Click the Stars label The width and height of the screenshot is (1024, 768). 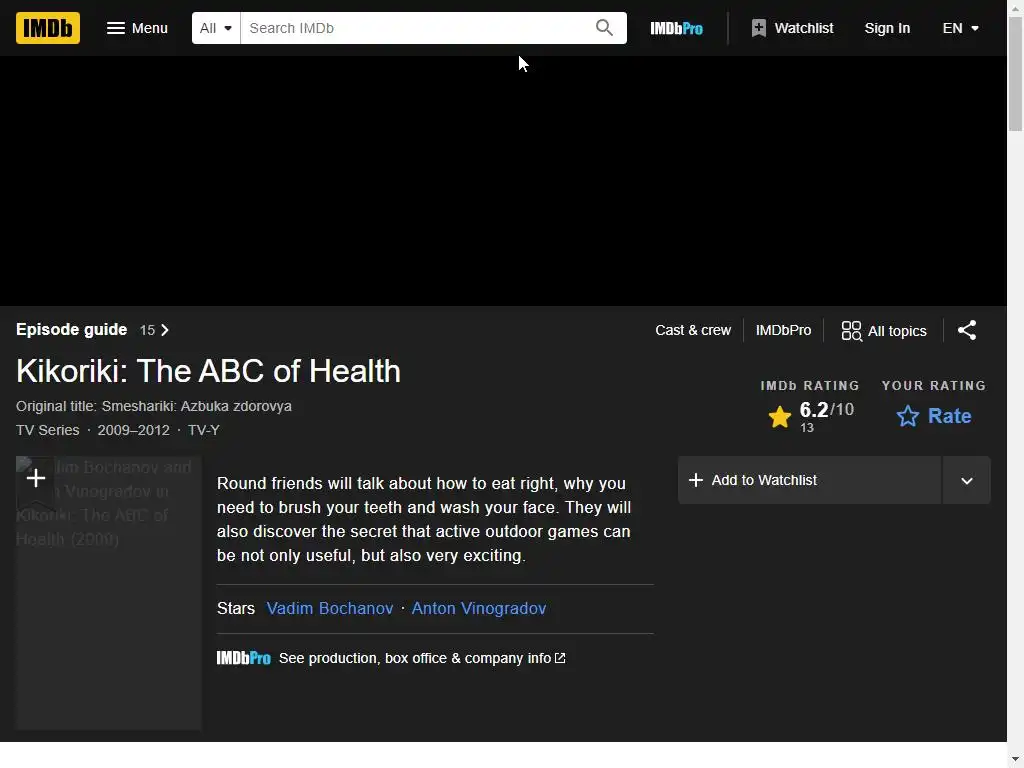point(236,609)
